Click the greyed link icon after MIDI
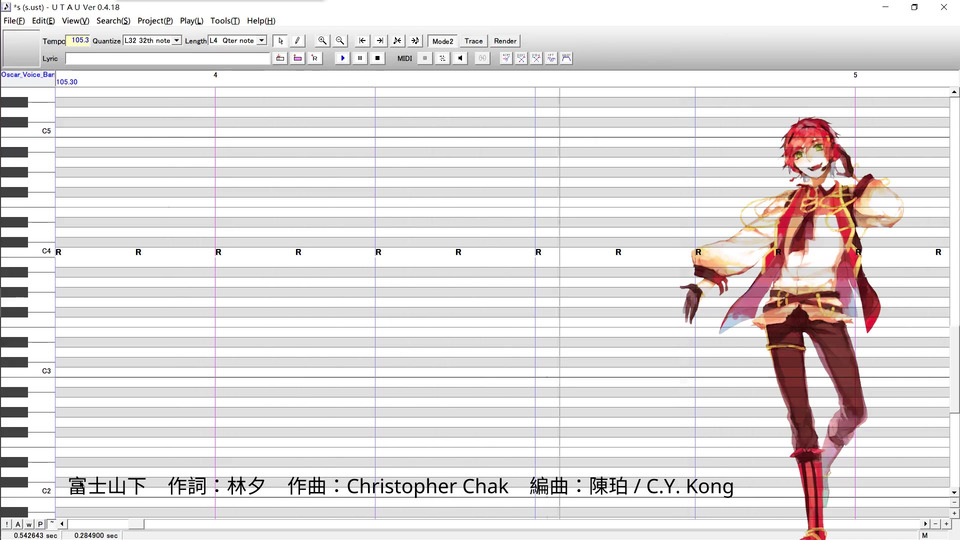The height and width of the screenshot is (540, 960). [x=482, y=58]
